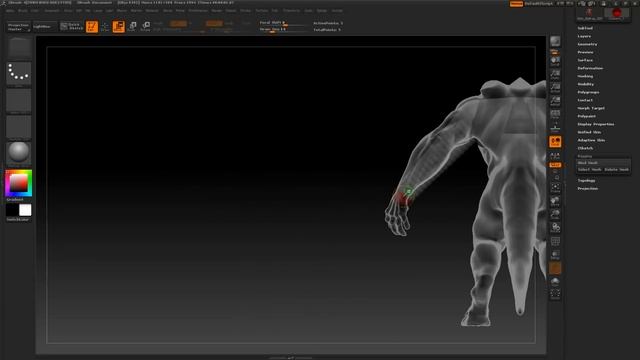Activate Draw mode in the top shelf
Viewport: 640px width, 360px height.
pyautogui.click(x=105, y=27)
